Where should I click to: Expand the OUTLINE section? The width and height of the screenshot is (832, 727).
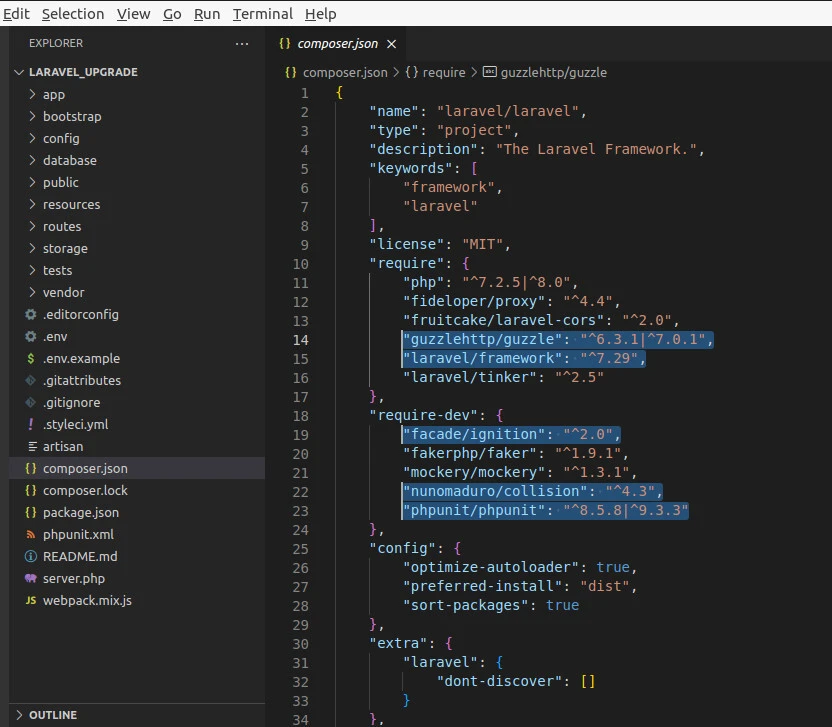click(x=54, y=715)
